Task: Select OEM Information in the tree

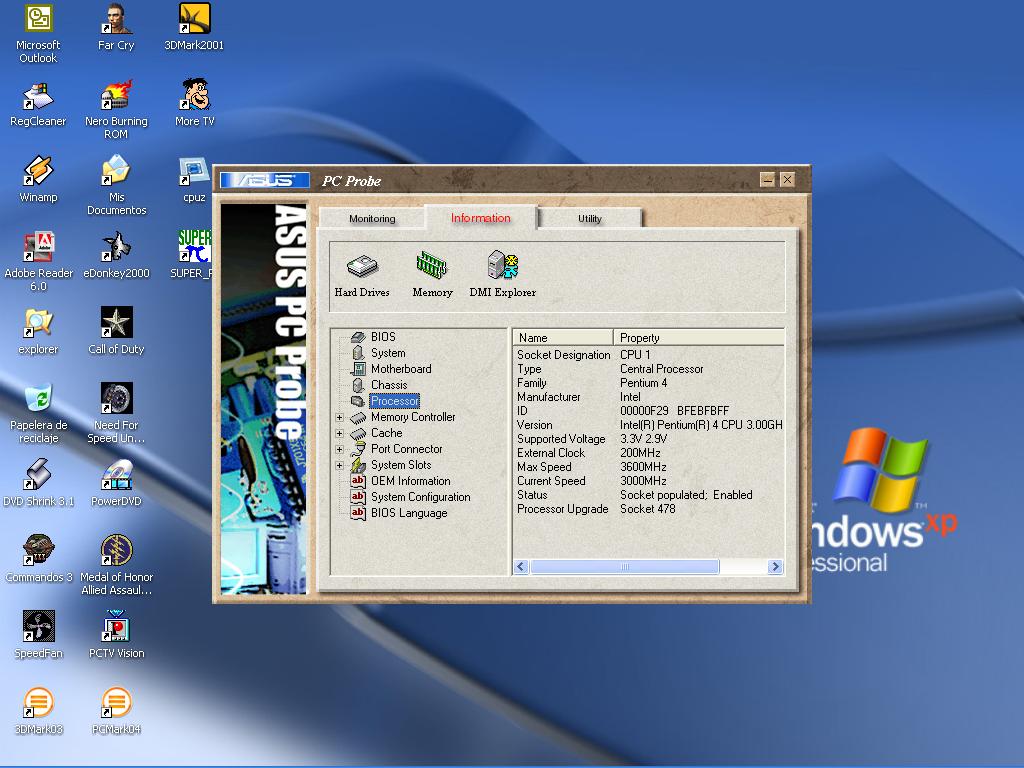Action: point(410,481)
